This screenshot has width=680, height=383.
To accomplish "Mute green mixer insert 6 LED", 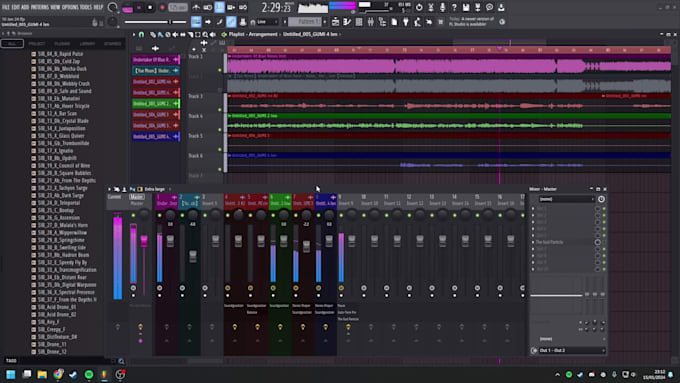I will tap(273, 215).
